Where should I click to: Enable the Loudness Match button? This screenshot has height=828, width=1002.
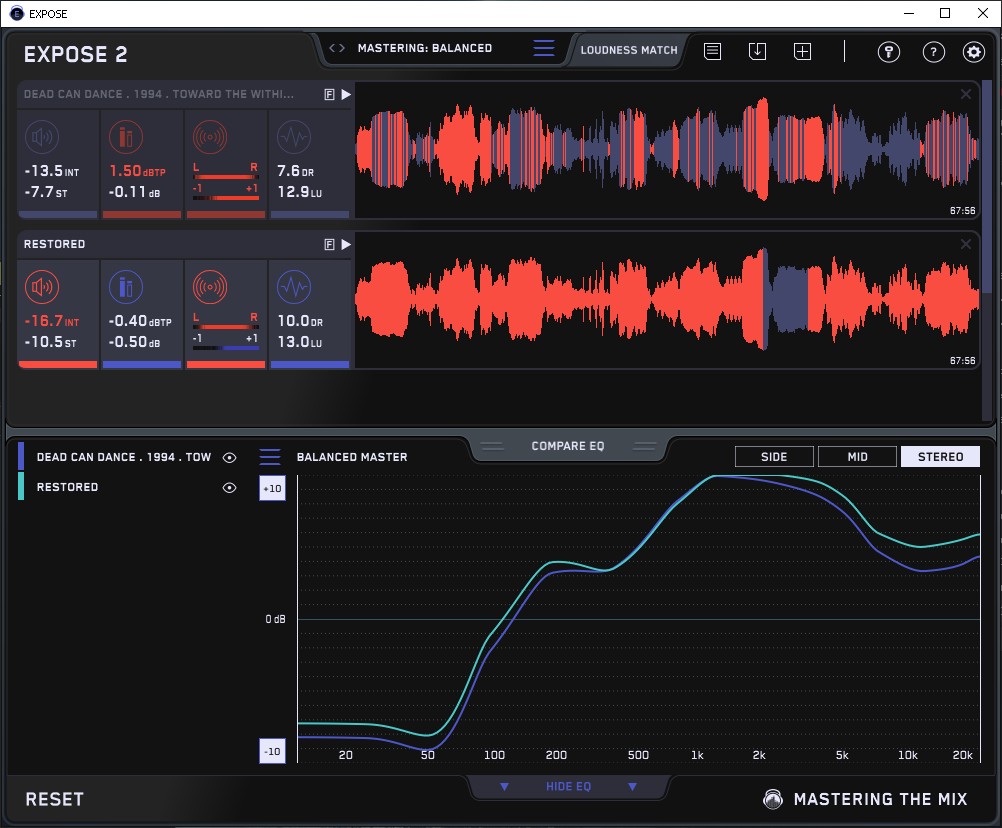pos(629,50)
